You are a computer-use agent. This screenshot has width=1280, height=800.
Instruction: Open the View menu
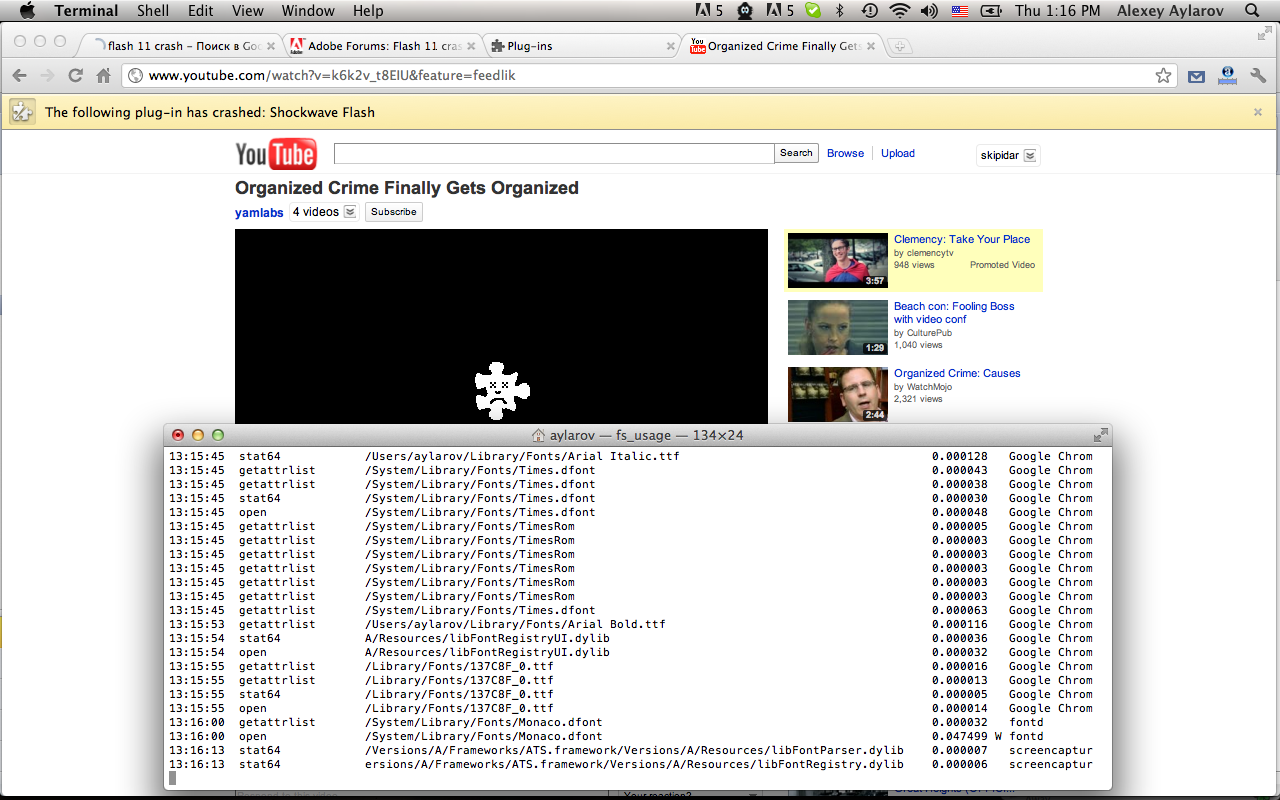[x=248, y=11]
